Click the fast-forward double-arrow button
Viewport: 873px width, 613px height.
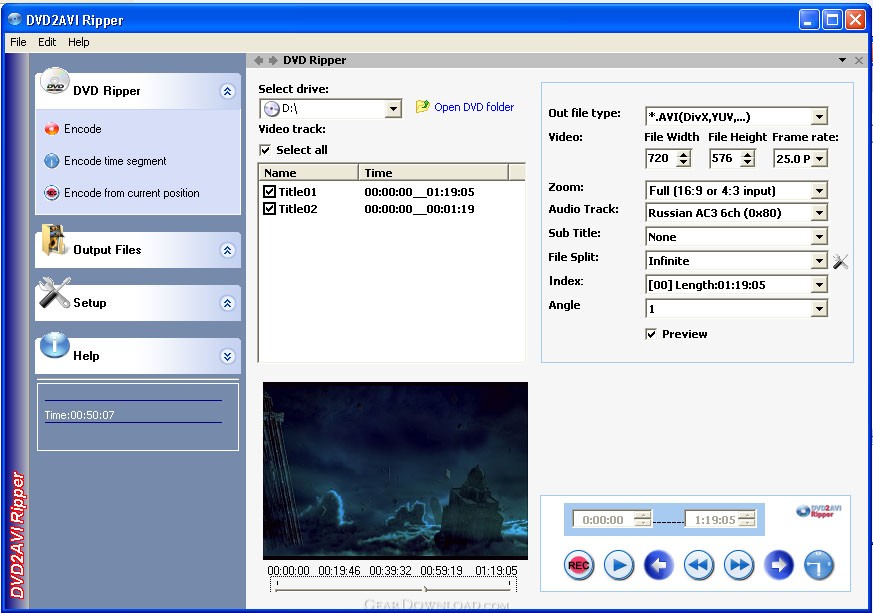(x=739, y=565)
